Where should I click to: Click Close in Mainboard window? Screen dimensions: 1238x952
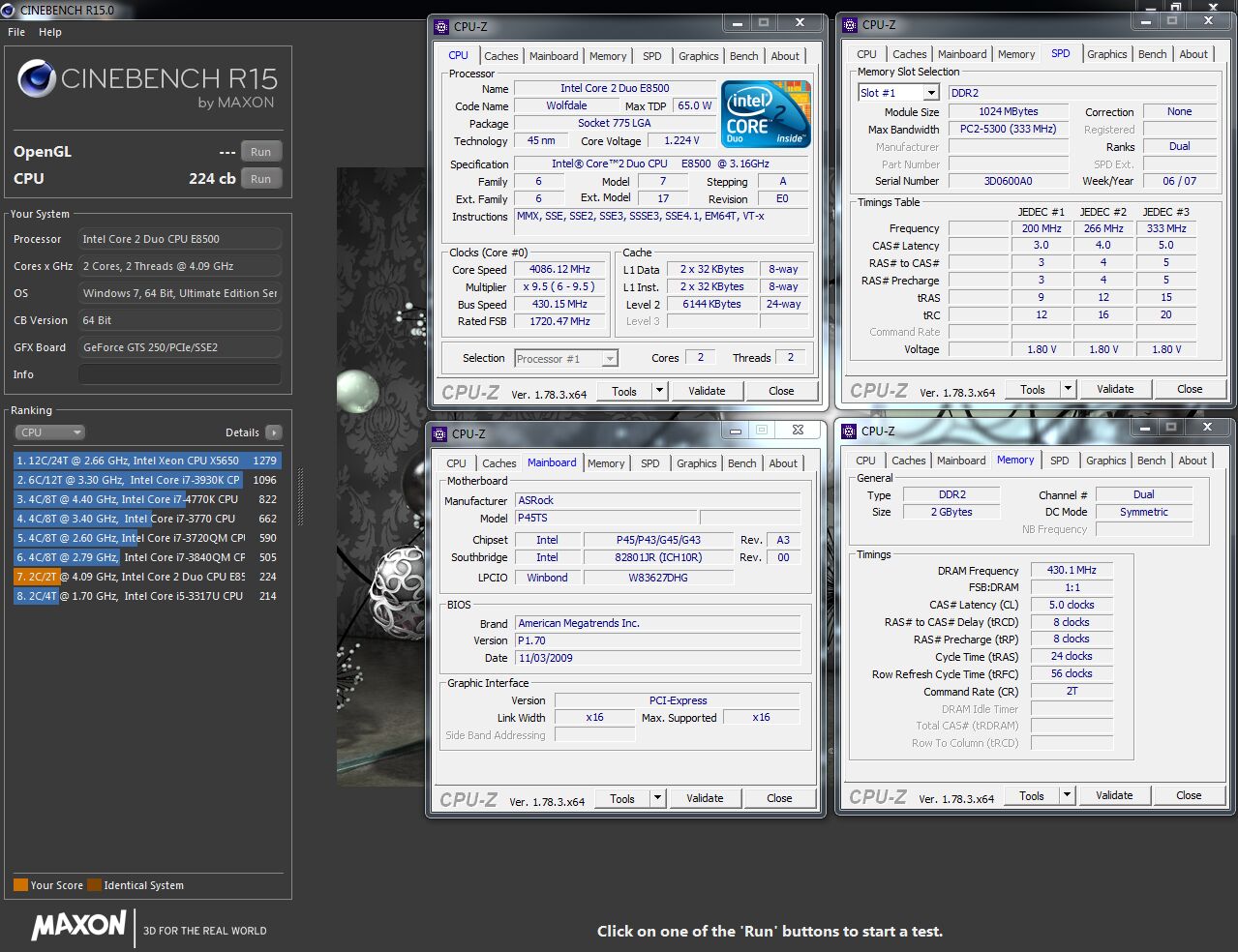779,798
